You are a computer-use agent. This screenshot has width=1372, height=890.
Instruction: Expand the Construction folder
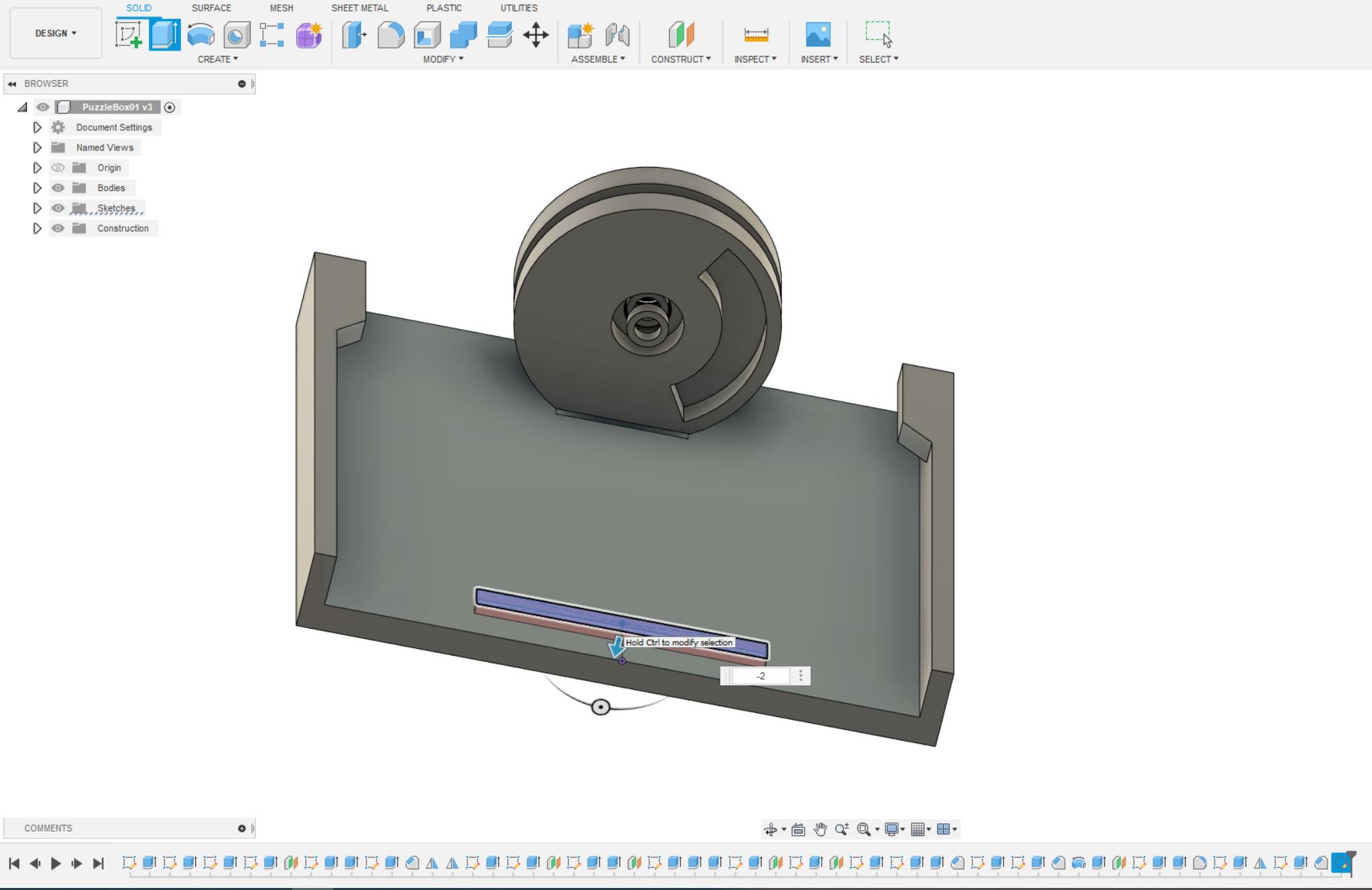pyautogui.click(x=38, y=228)
